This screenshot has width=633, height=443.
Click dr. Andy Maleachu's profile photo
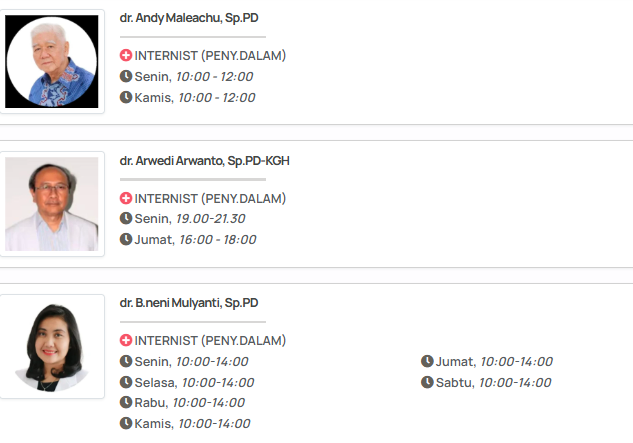[52, 61]
